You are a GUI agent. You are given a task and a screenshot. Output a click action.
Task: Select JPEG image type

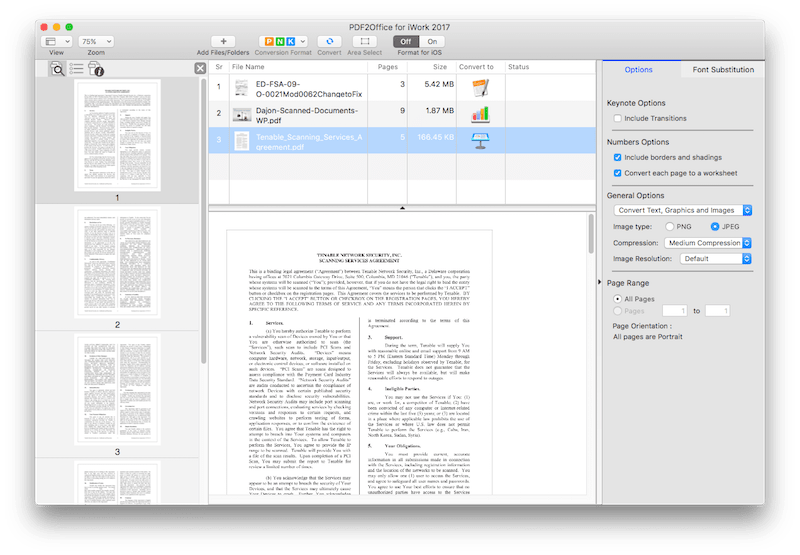[x=715, y=226]
